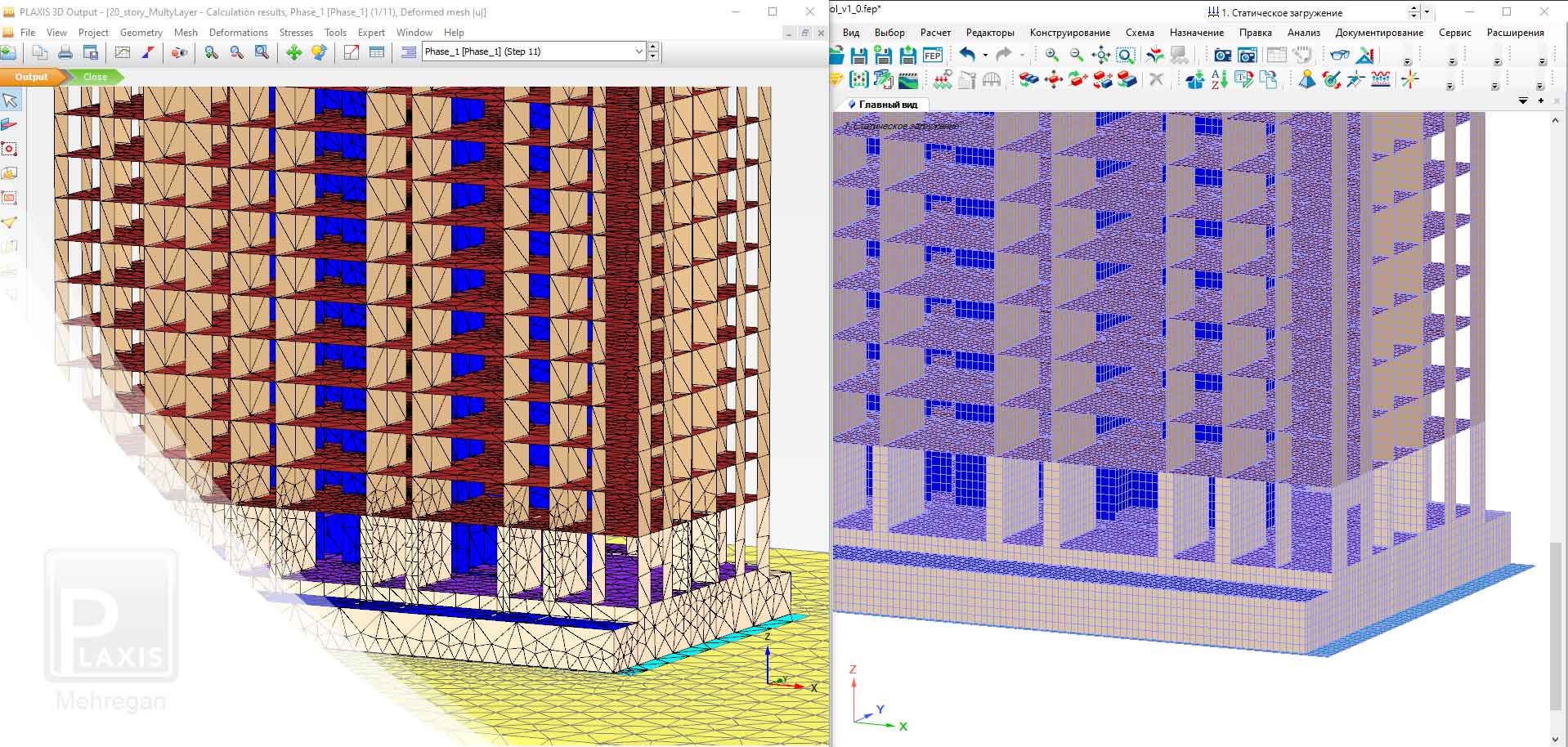Open the Deformations menu

pyautogui.click(x=238, y=33)
